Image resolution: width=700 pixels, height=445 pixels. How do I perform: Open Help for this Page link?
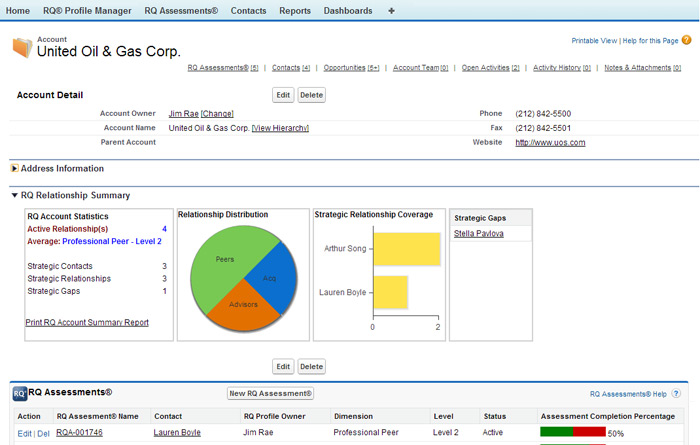[x=650, y=41]
